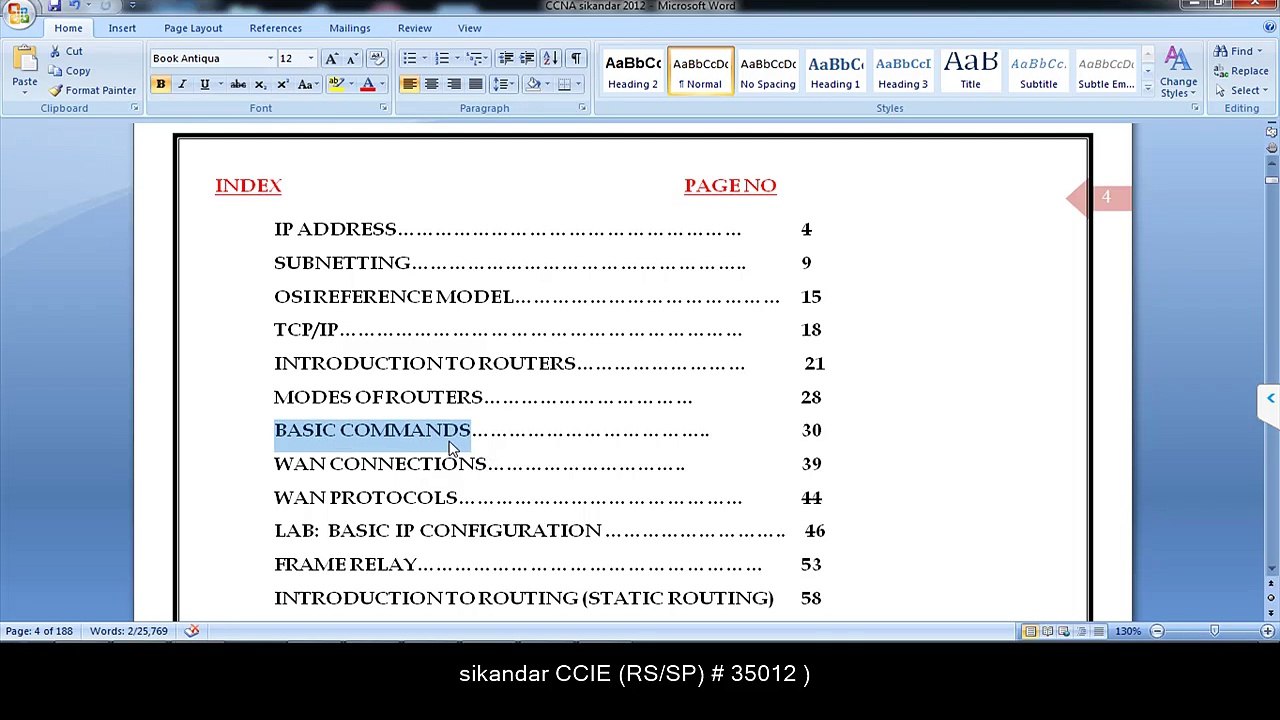The image size is (1280, 720).
Task: Switch to the References tab
Action: pos(275,28)
